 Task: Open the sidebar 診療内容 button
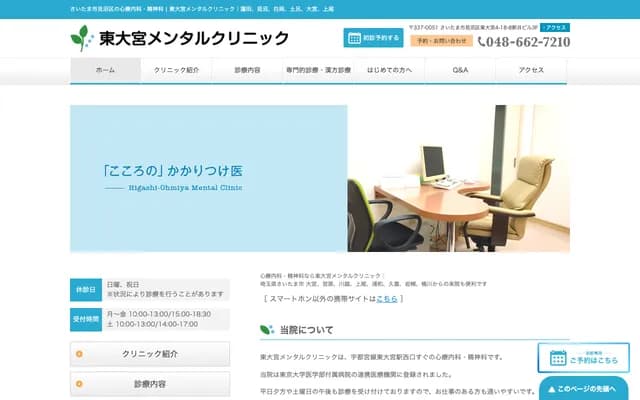point(150,384)
